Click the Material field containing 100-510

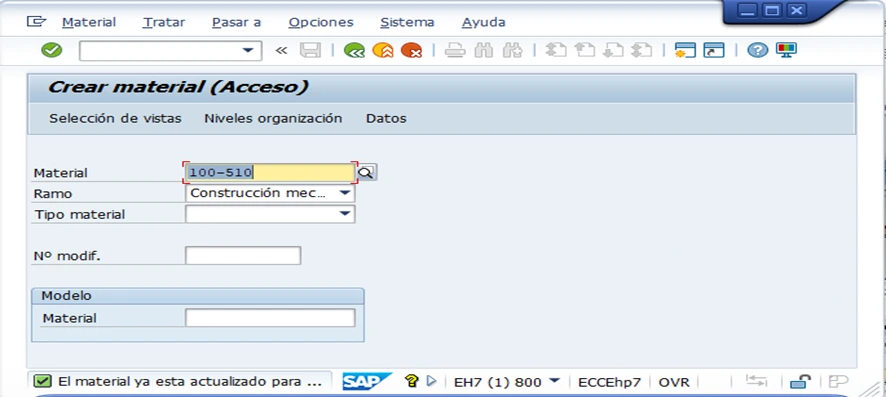tap(270, 173)
